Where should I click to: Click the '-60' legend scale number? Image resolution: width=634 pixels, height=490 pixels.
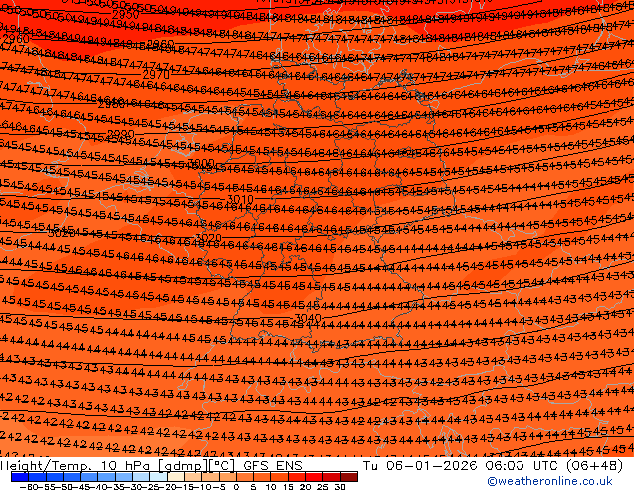click(x=28, y=487)
